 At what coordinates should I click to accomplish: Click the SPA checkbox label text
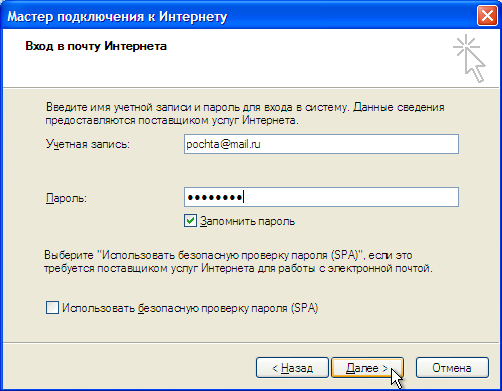pos(190,308)
